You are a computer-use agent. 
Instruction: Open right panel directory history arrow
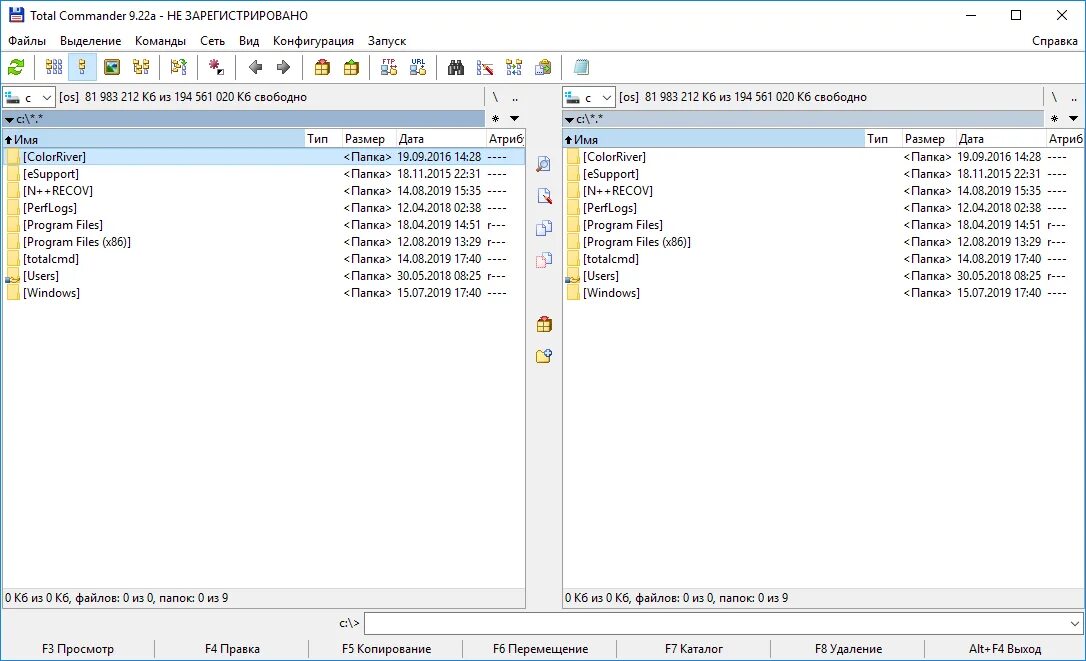[x=1074, y=118]
